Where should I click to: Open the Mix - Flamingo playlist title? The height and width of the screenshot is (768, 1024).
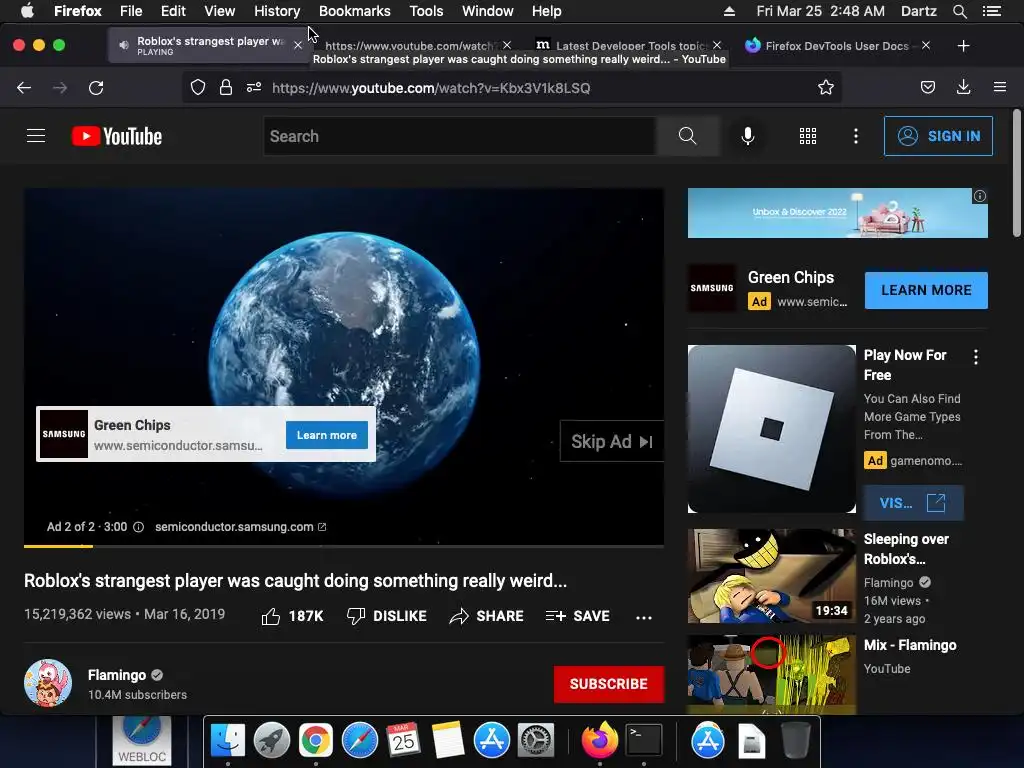tap(910, 645)
